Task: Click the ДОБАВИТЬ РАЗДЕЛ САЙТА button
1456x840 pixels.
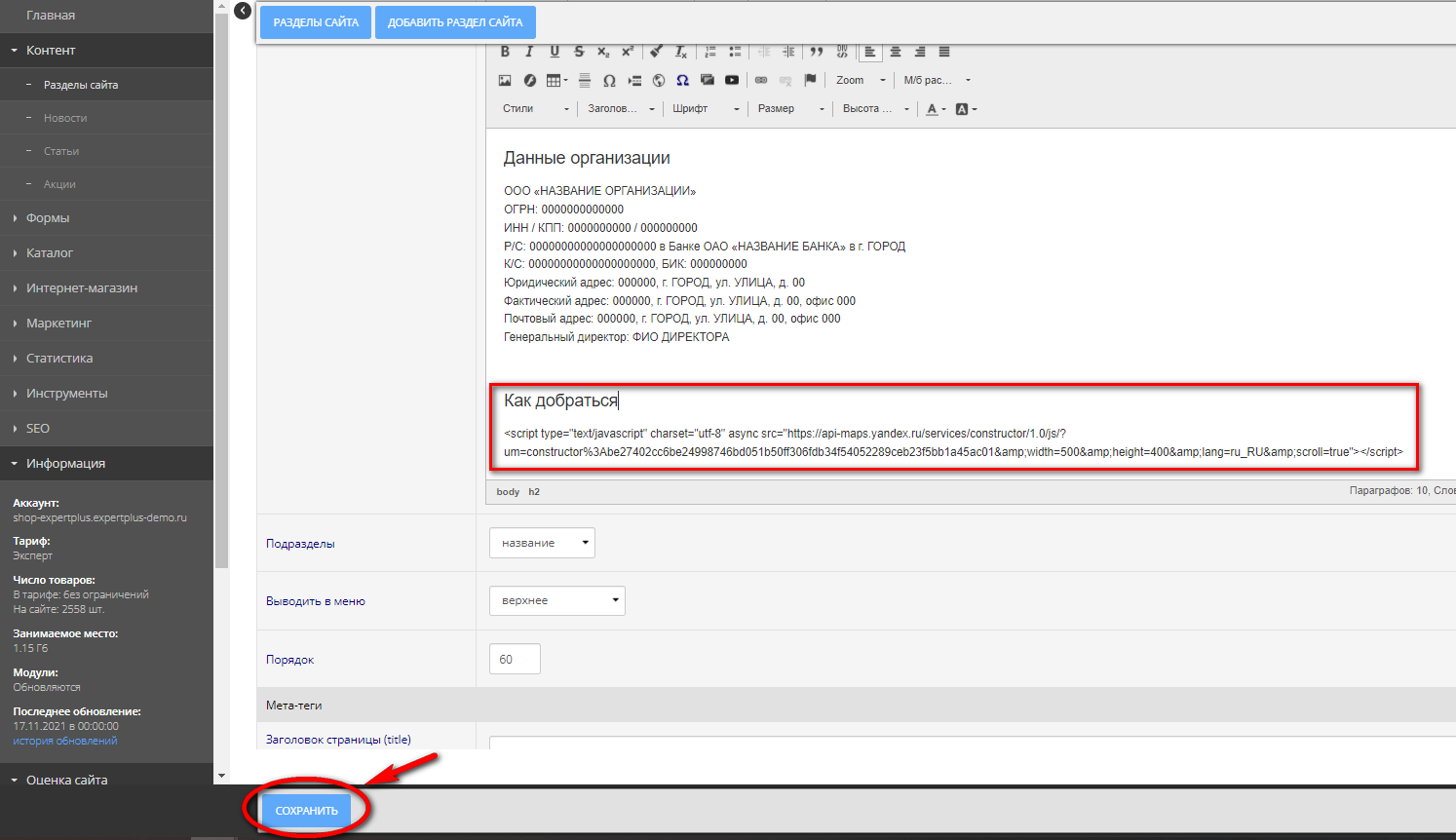Action: (455, 21)
